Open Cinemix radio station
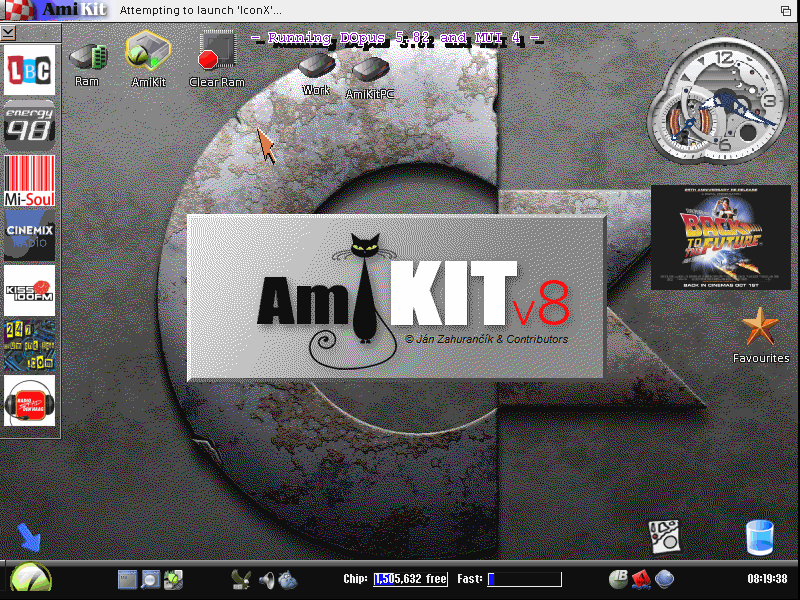 point(30,235)
